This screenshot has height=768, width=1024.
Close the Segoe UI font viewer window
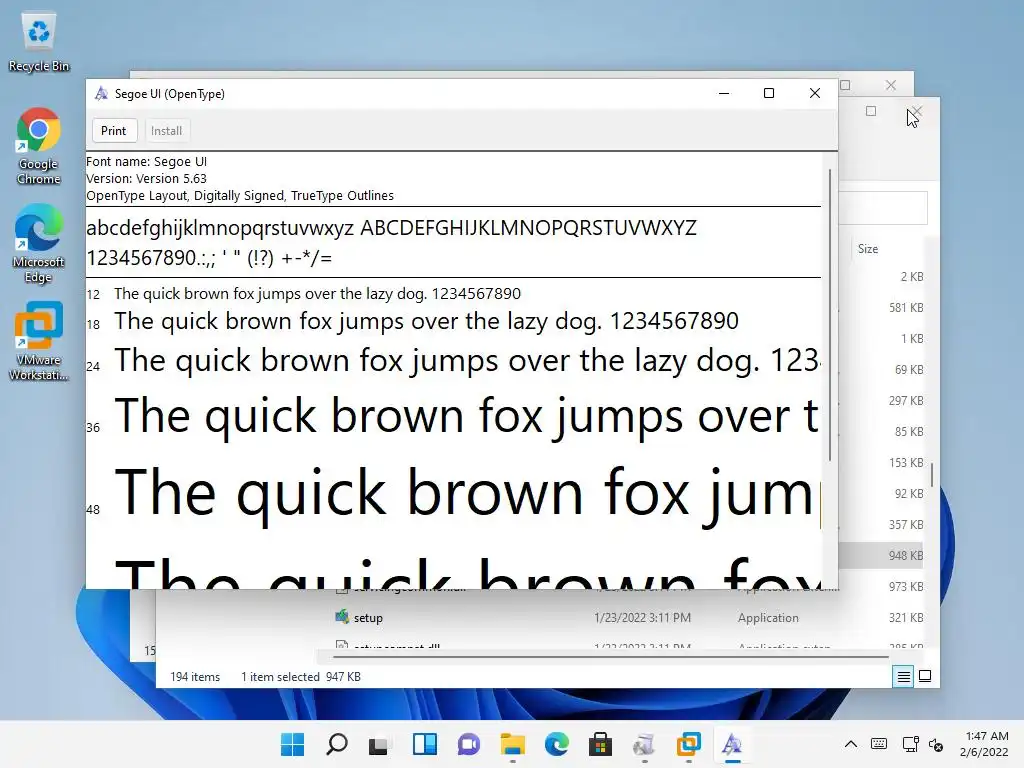pyautogui.click(x=814, y=93)
